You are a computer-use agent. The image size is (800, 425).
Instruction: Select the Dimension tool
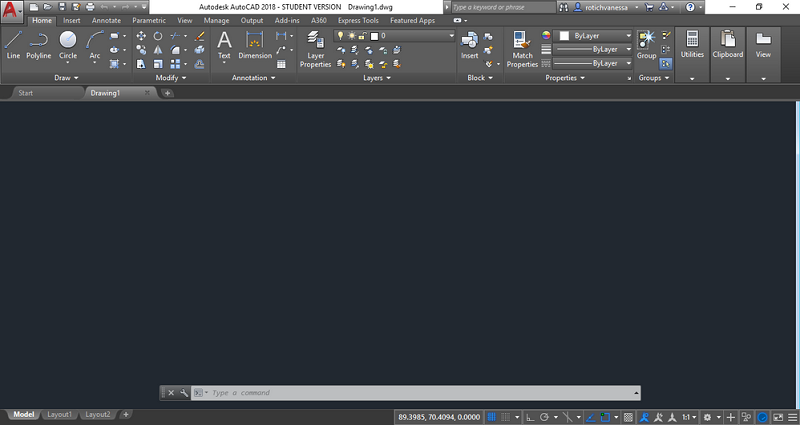(255, 44)
